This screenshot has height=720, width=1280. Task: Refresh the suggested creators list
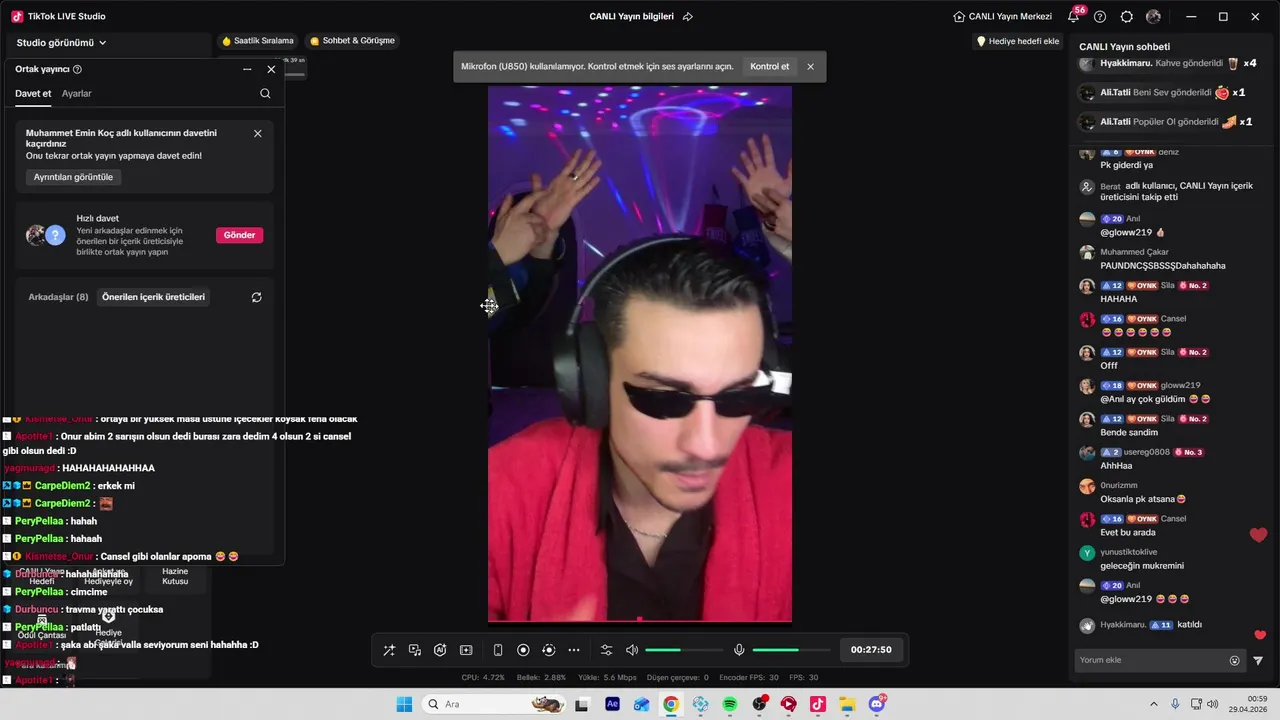pos(256,297)
